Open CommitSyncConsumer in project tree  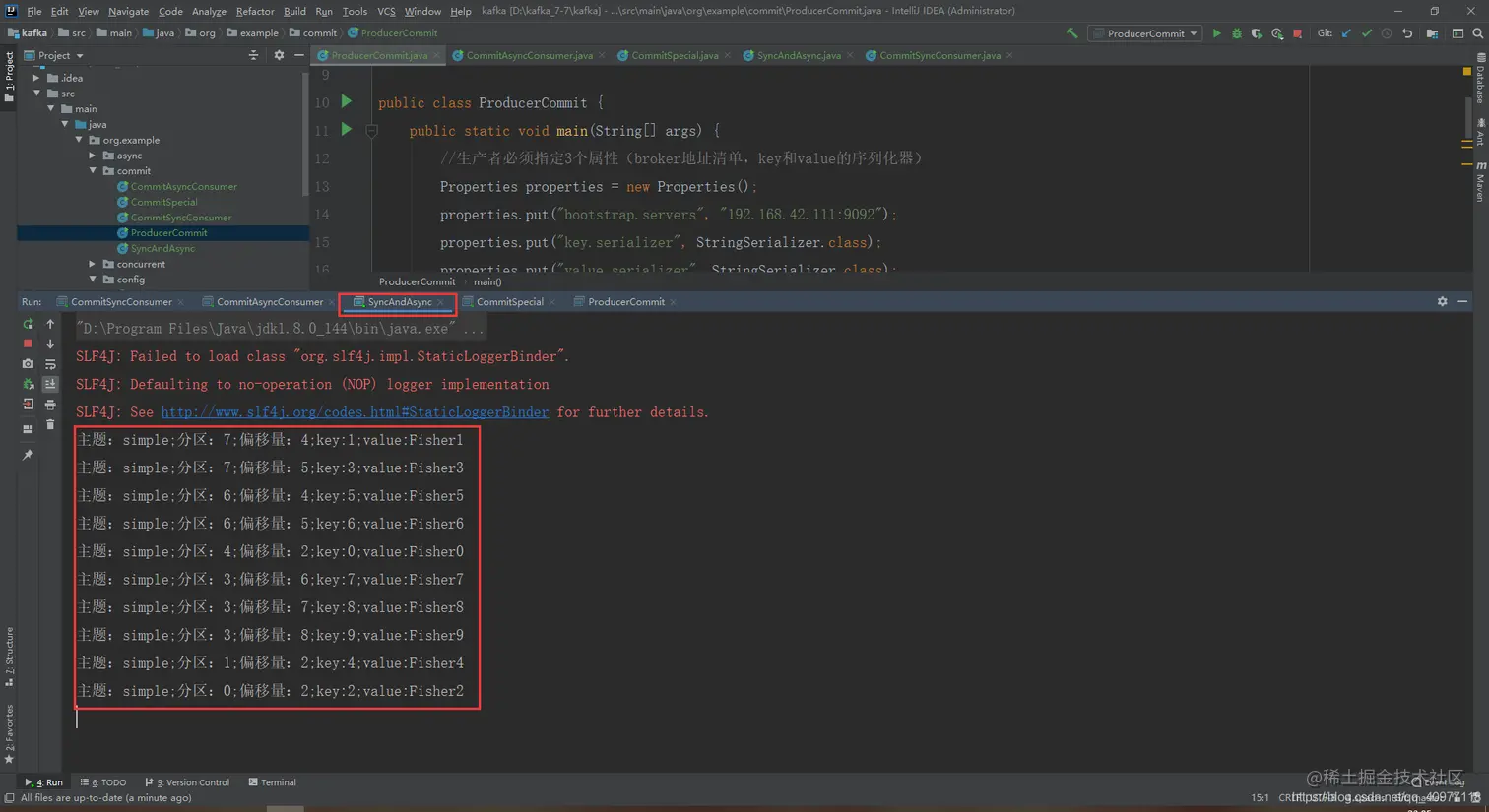coord(181,218)
